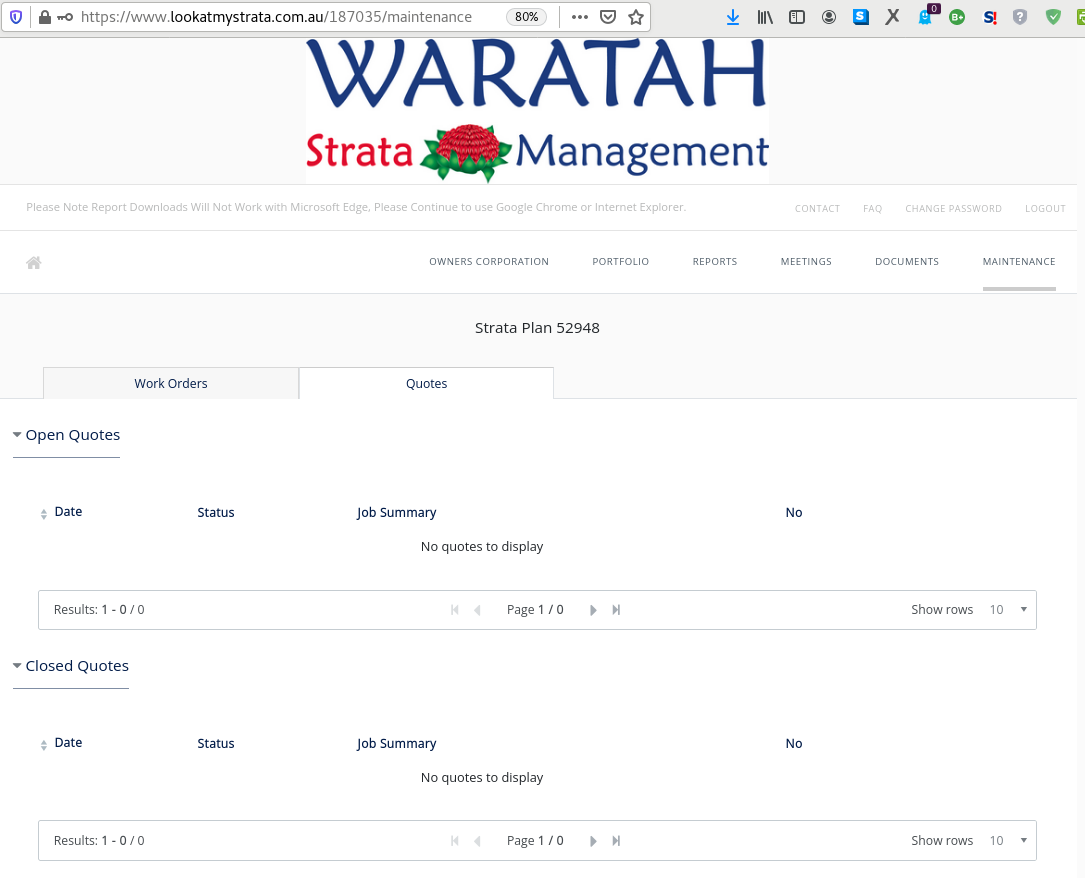Image resolution: width=1085 pixels, height=878 pixels.
Task: Click the green B+ extension icon
Action: (957, 17)
